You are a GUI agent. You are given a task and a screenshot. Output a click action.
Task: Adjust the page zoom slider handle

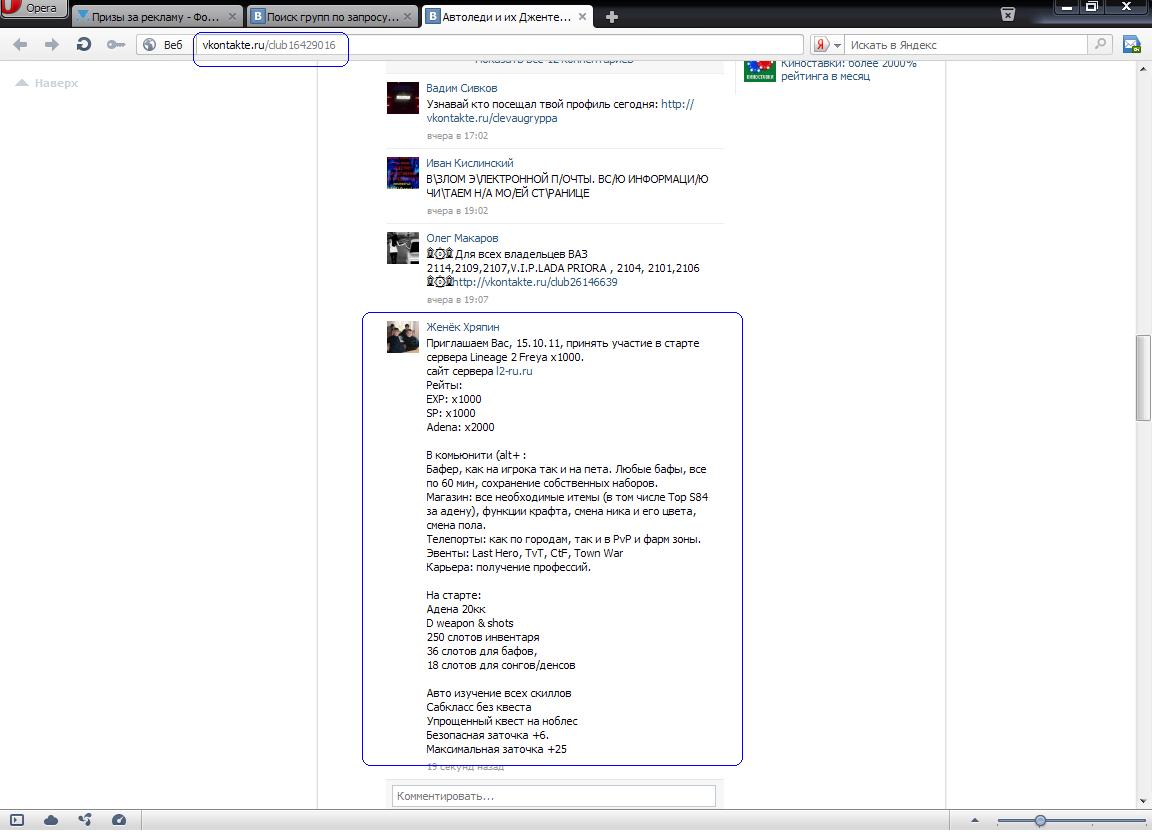1040,820
